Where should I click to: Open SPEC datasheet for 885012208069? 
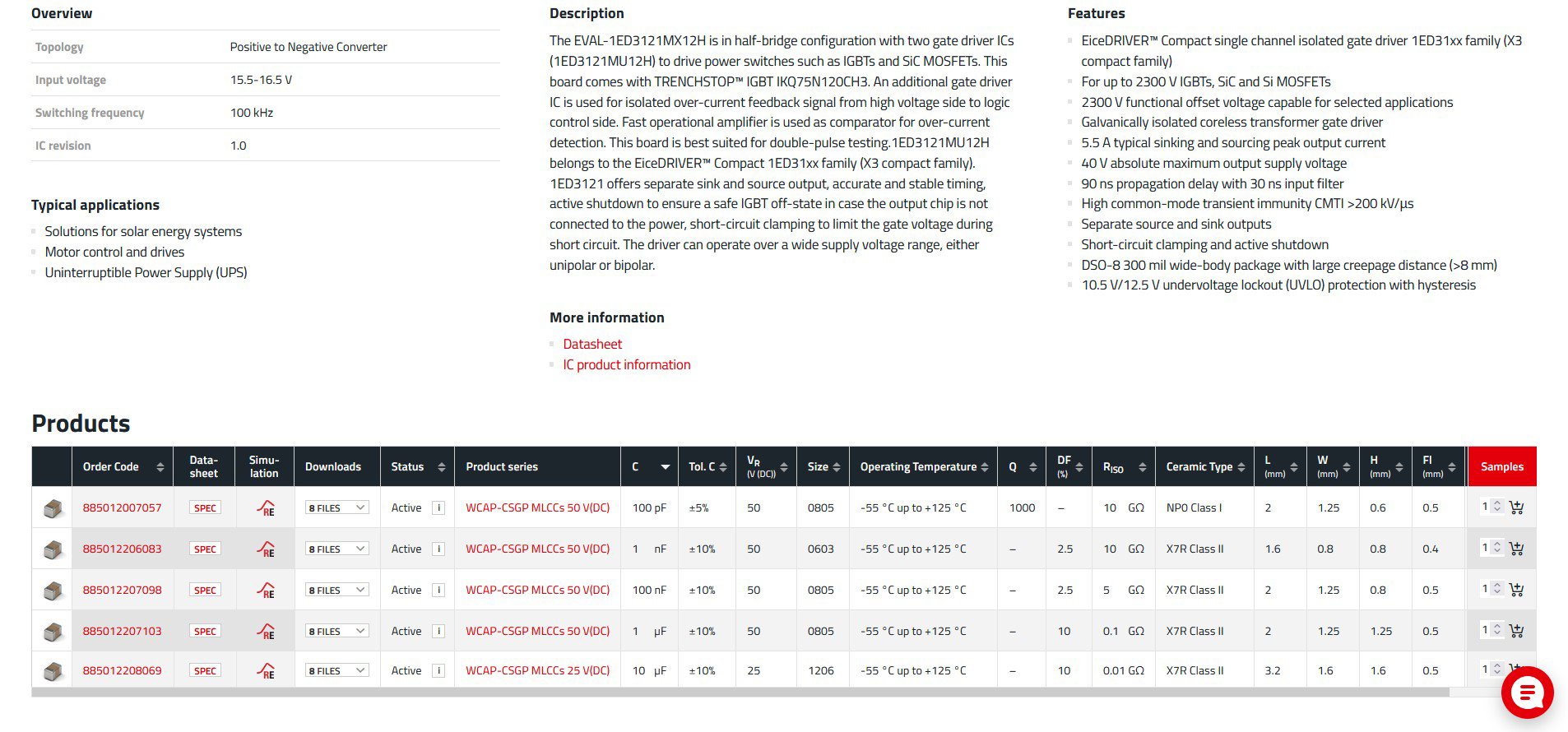(x=205, y=670)
